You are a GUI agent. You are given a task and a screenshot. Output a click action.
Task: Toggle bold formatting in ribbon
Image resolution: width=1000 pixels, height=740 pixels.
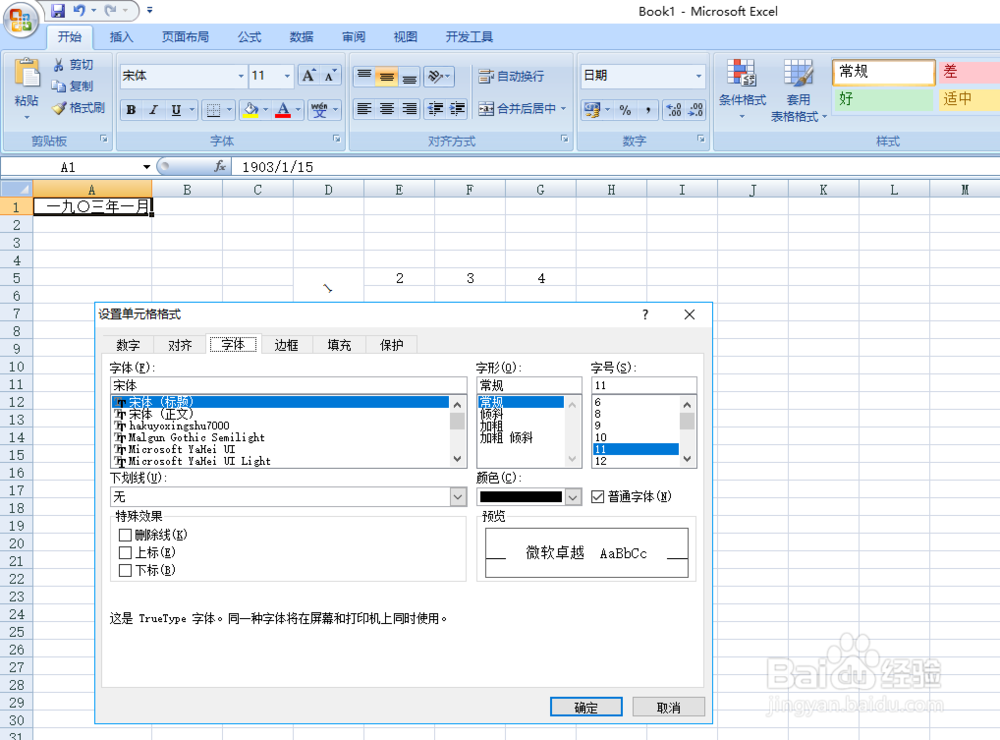point(131,110)
